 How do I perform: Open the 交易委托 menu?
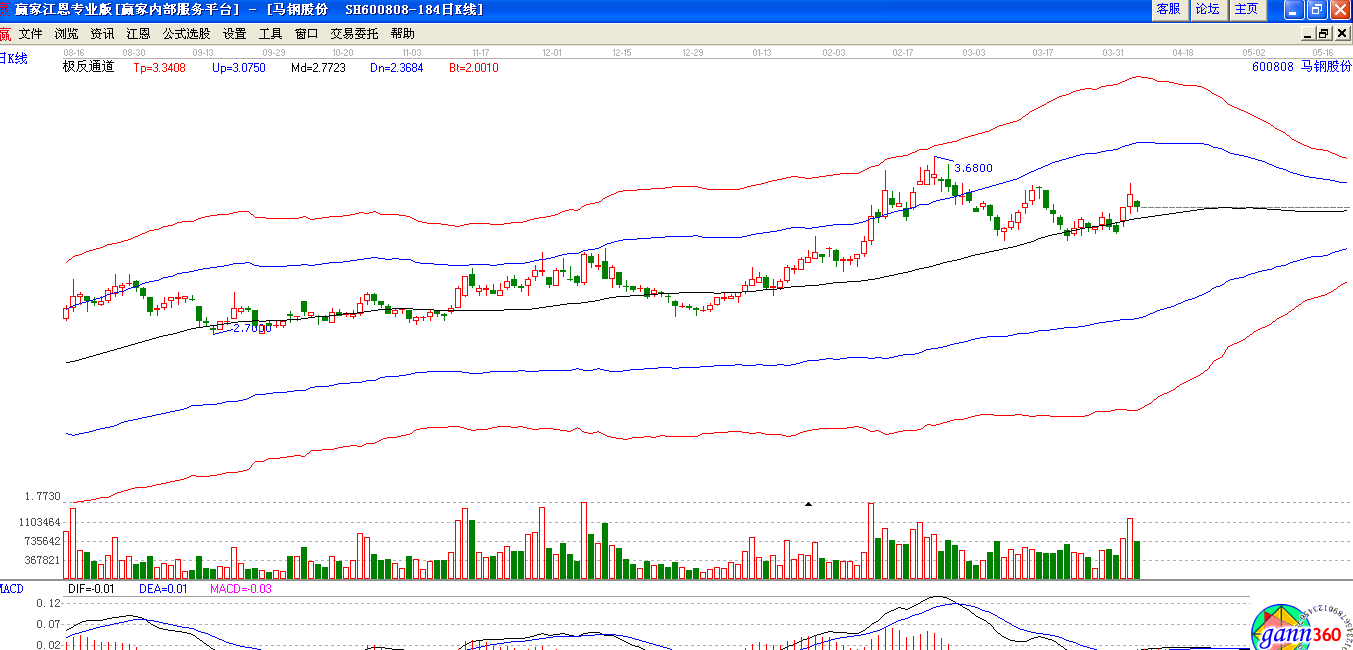(x=354, y=33)
